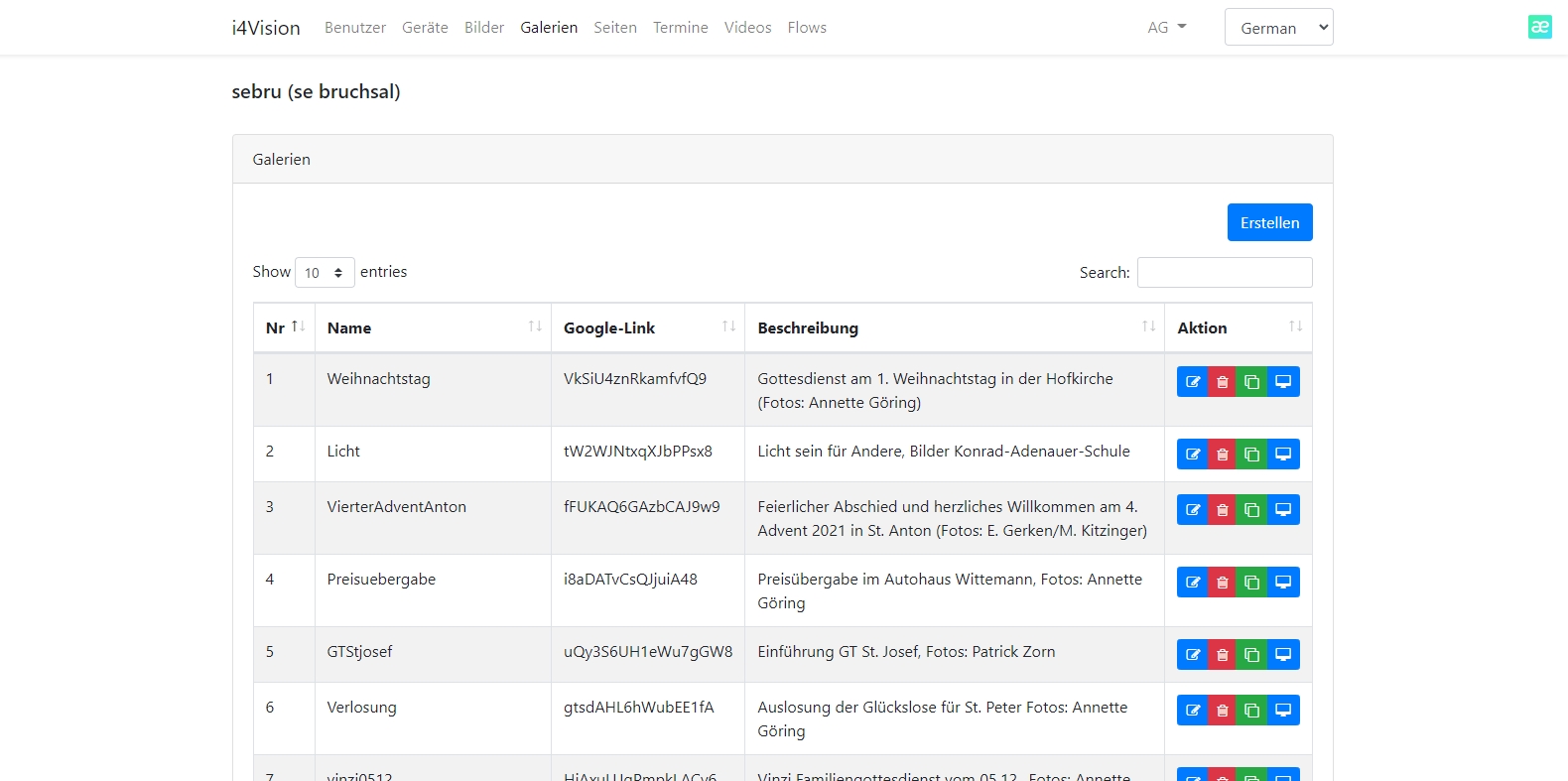The height and width of the screenshot is (781, 1568).
Task: Select the Google-Link text uQy3S6UH1eWu7gGW8
Action: tap(648, 652)
